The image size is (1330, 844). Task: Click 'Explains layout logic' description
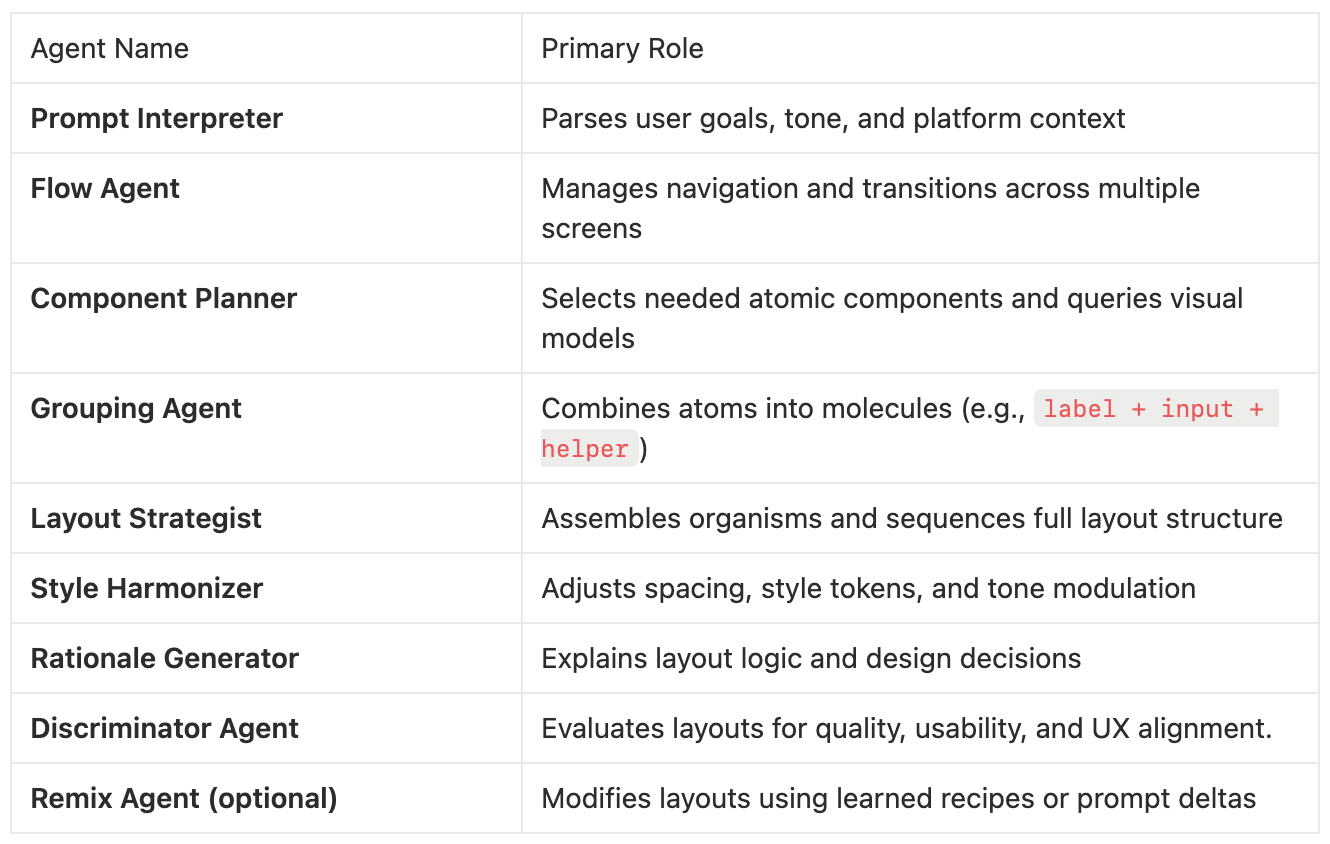(x=811, y=659)
